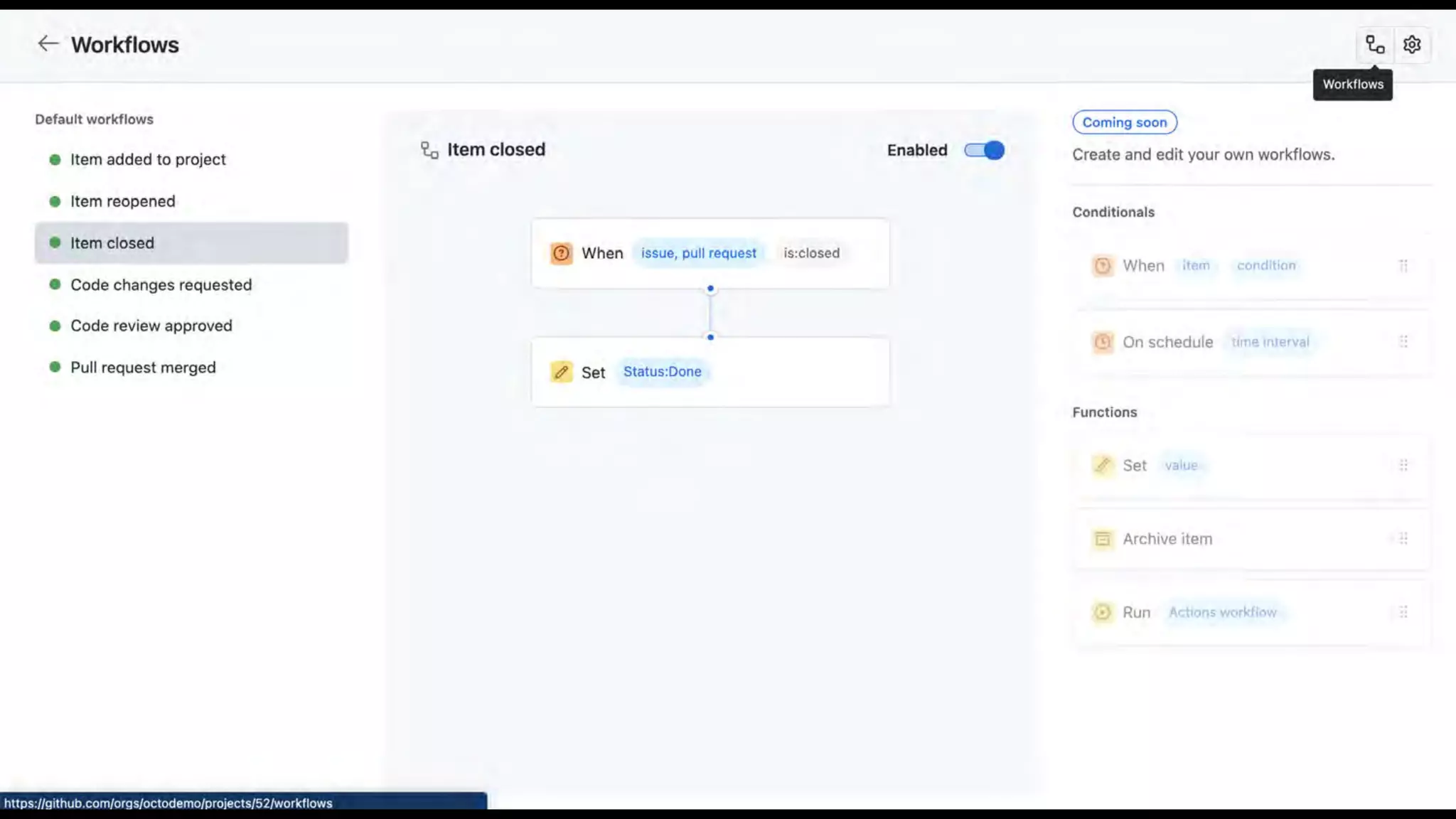
Task: Click the Coming soon badge
Action: (1124, 122)
